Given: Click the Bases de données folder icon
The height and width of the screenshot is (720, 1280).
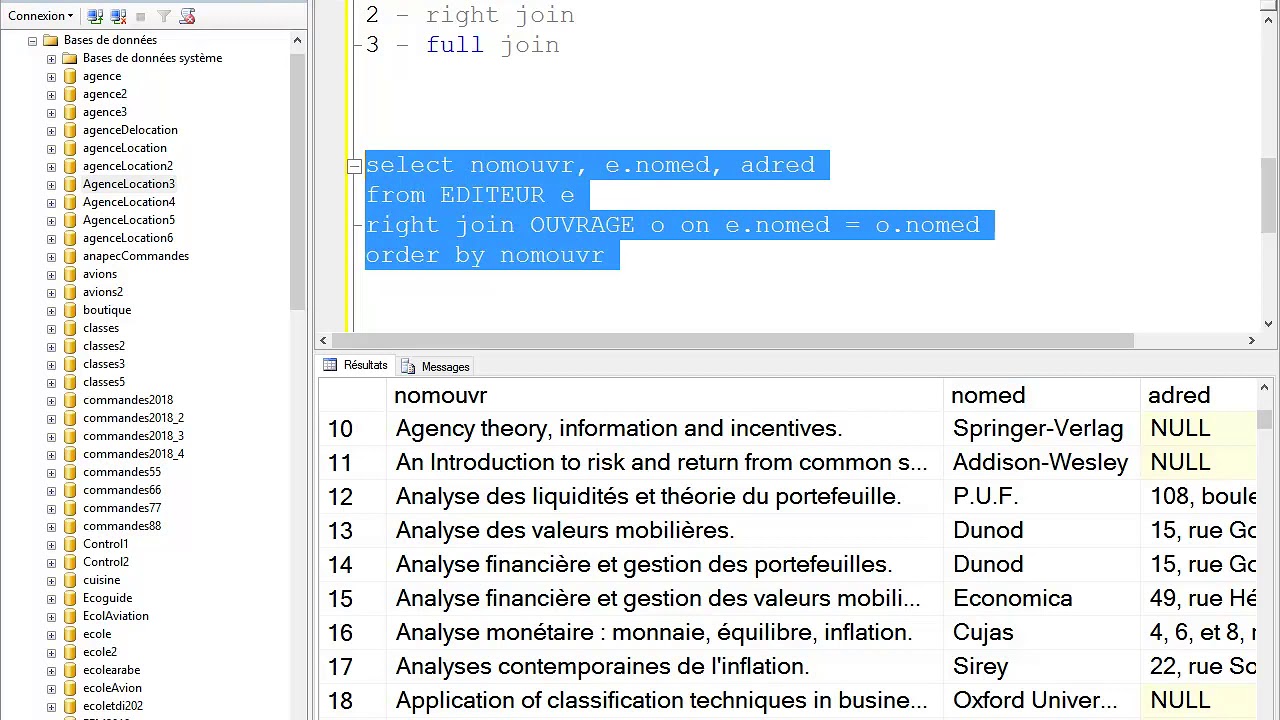Looking at the screenshot, I should 50,40.
